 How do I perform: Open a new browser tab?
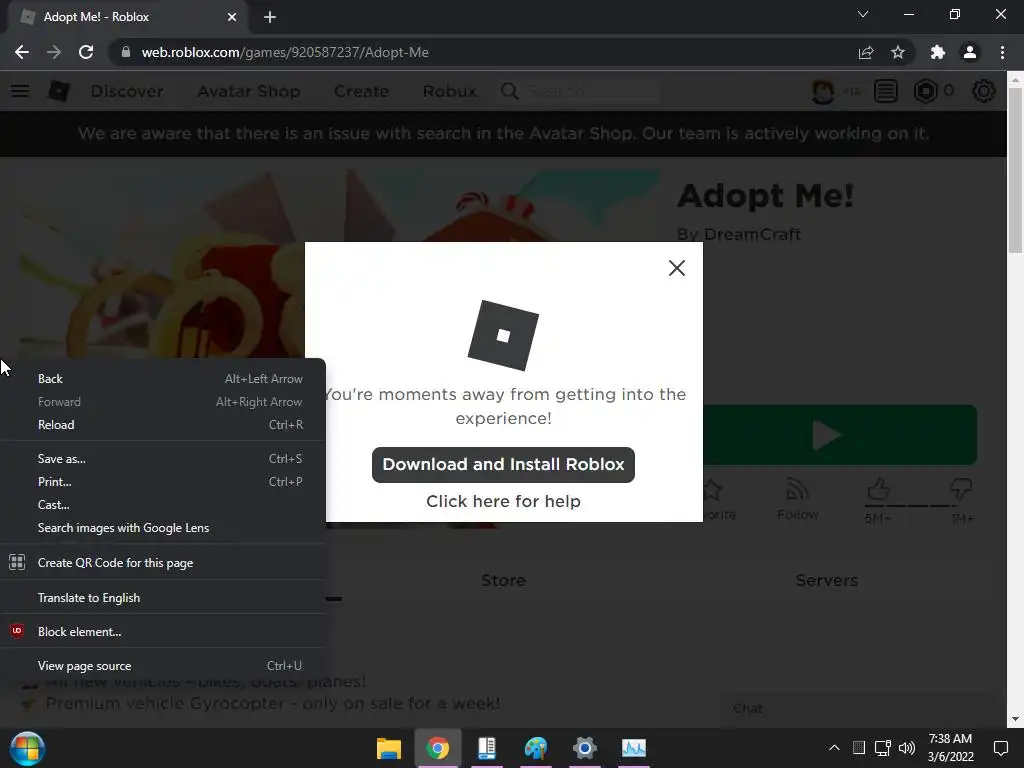270,17
